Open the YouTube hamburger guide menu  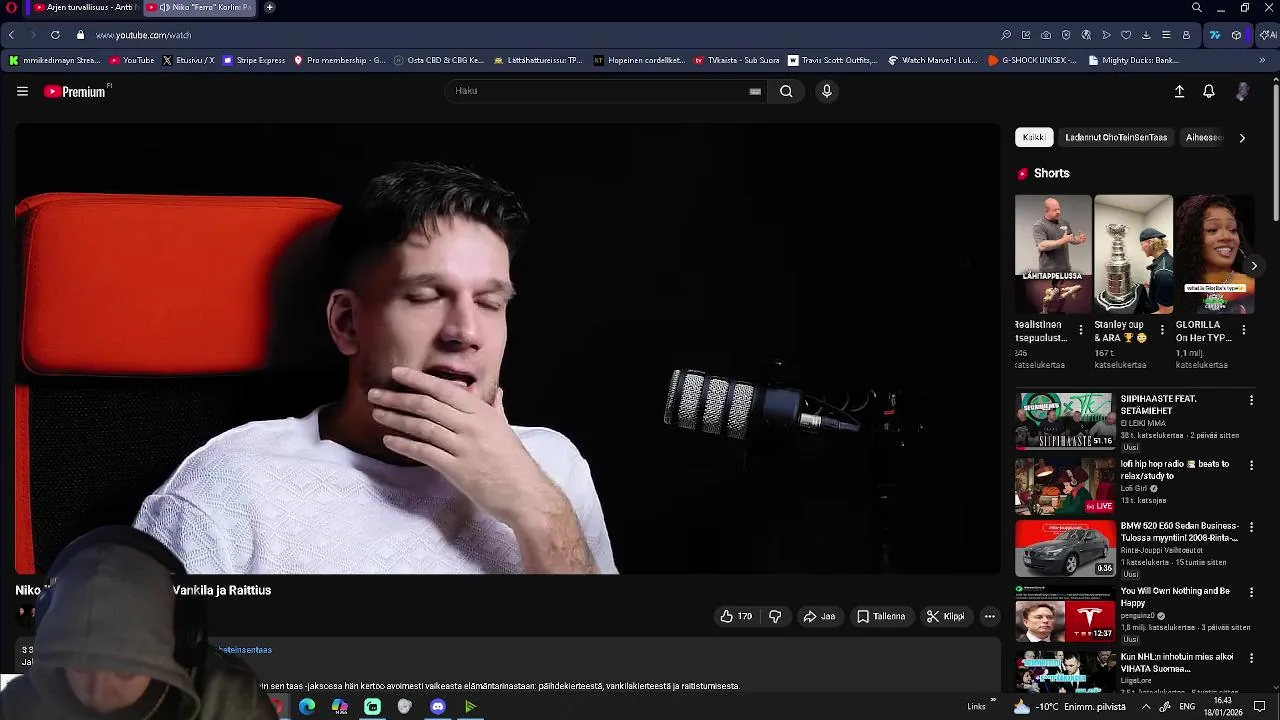tap(22, 91)
